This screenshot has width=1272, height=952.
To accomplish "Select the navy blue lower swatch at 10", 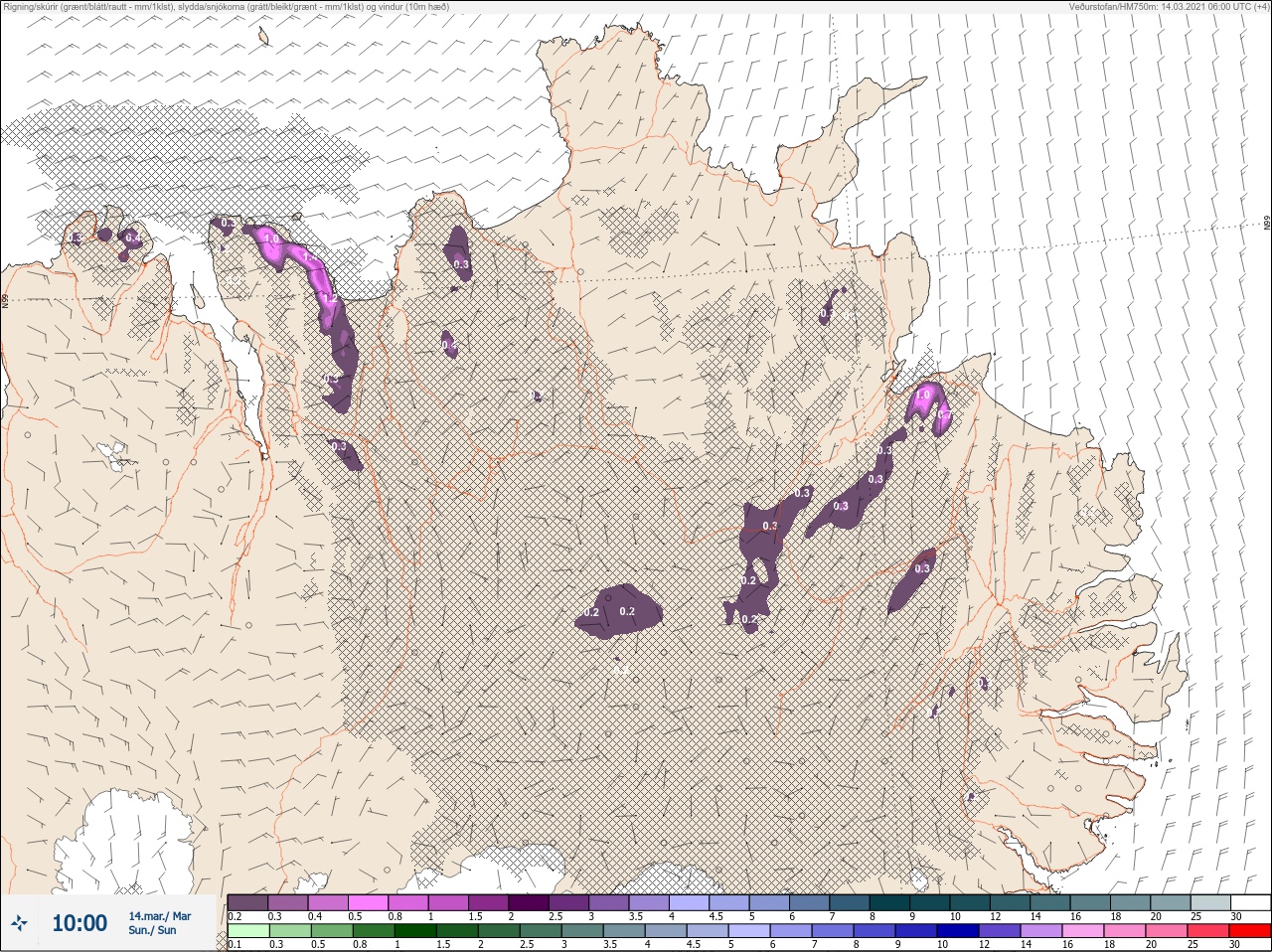I will tap(957, 932).
